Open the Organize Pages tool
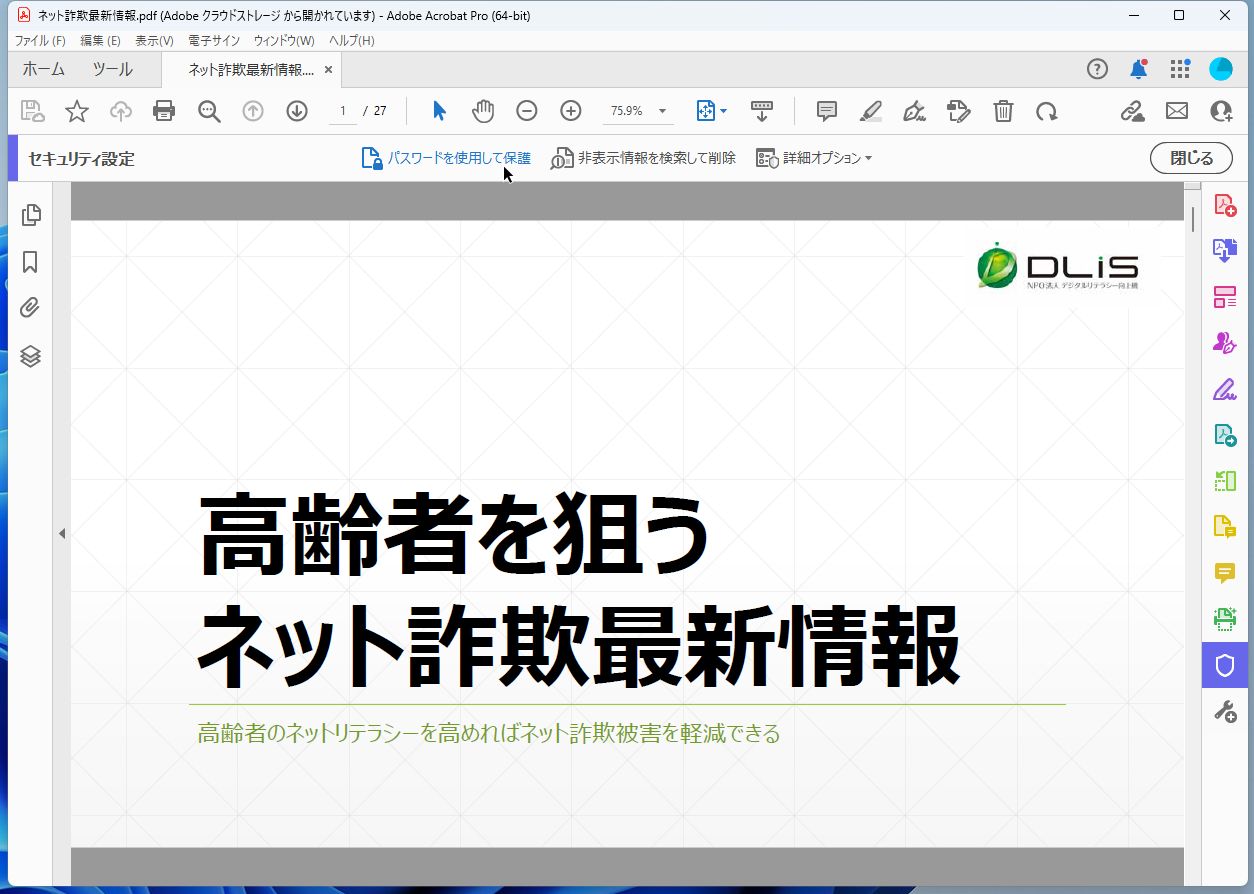 [1224, 296]
